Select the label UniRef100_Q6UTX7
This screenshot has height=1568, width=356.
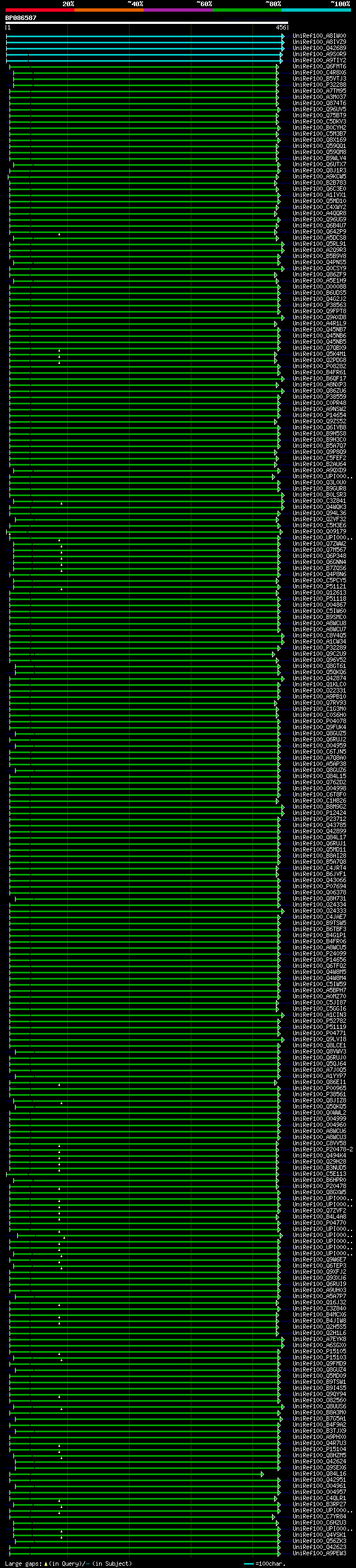(x=319, y=164)
